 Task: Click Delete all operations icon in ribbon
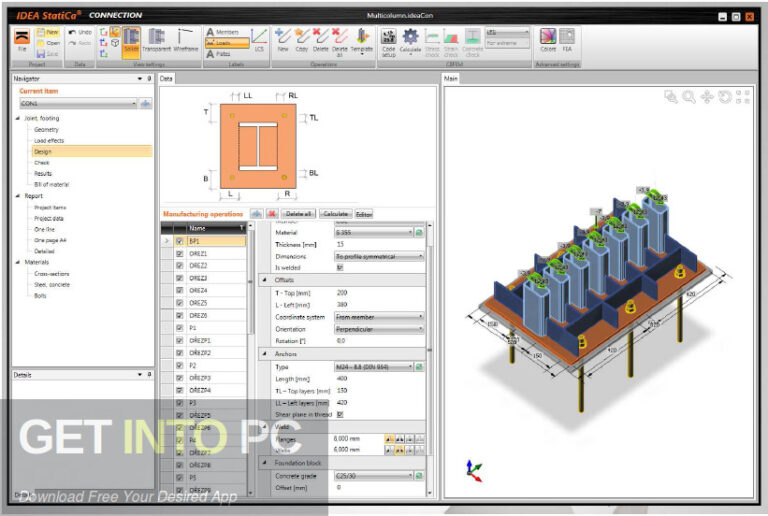pos(339,42)
